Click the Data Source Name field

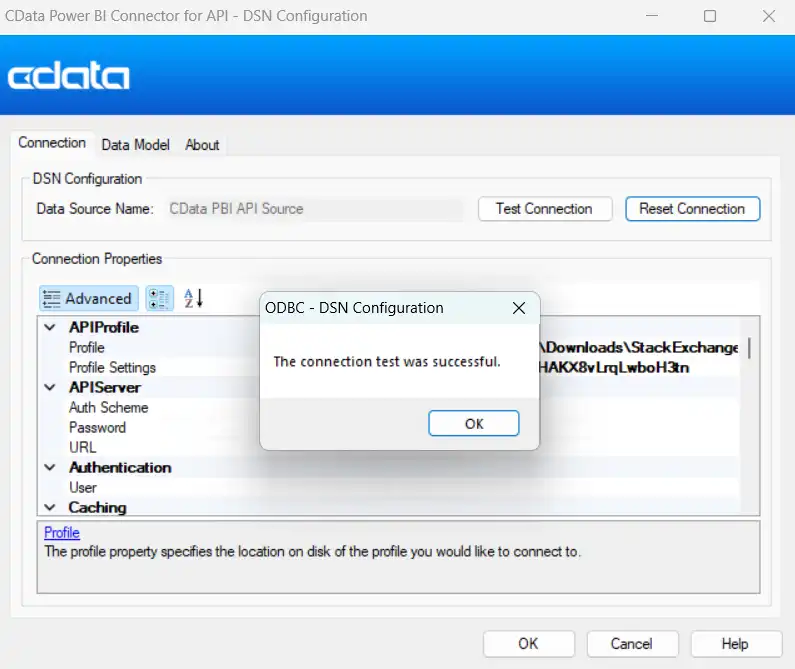[315, 209]
